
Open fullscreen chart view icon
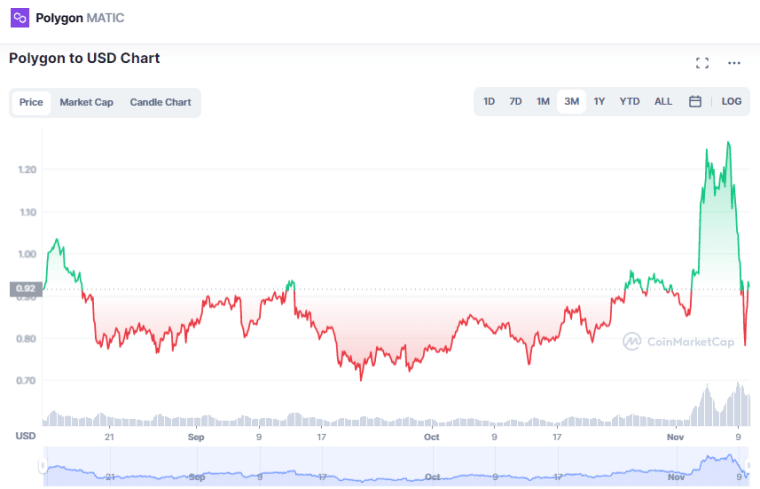pyautogui.click(x=702, y=63)
